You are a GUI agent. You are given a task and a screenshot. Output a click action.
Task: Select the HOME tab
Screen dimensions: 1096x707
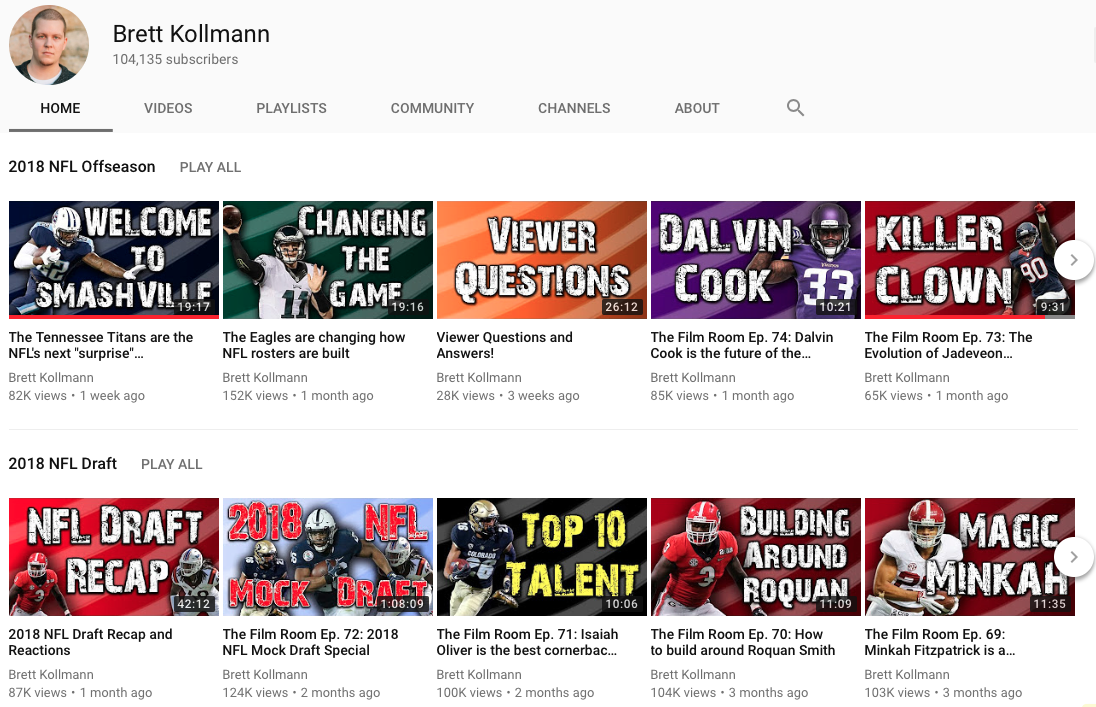(60, 108)
